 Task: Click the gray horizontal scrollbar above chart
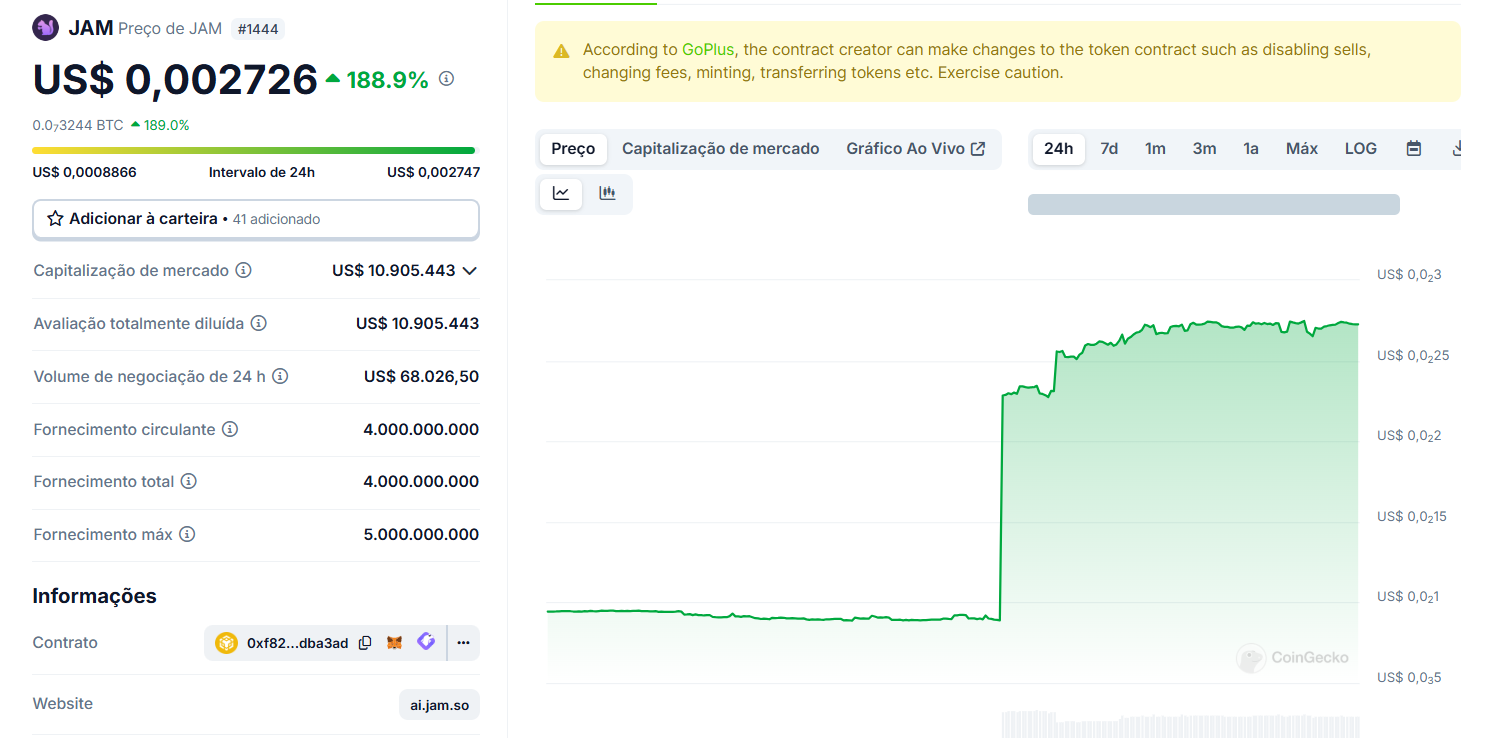1214,204
